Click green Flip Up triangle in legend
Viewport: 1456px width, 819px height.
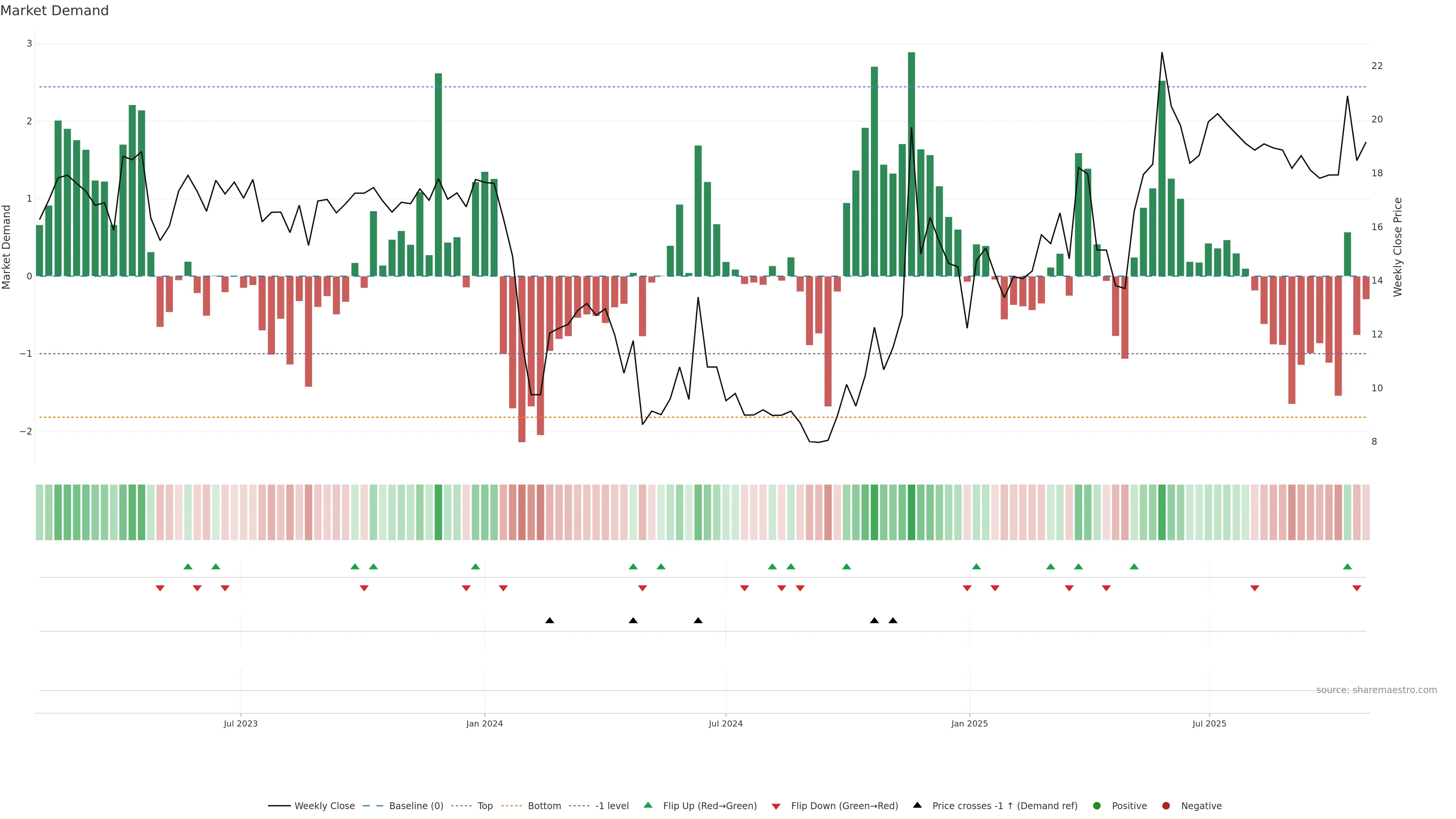(x=648, y=805)
